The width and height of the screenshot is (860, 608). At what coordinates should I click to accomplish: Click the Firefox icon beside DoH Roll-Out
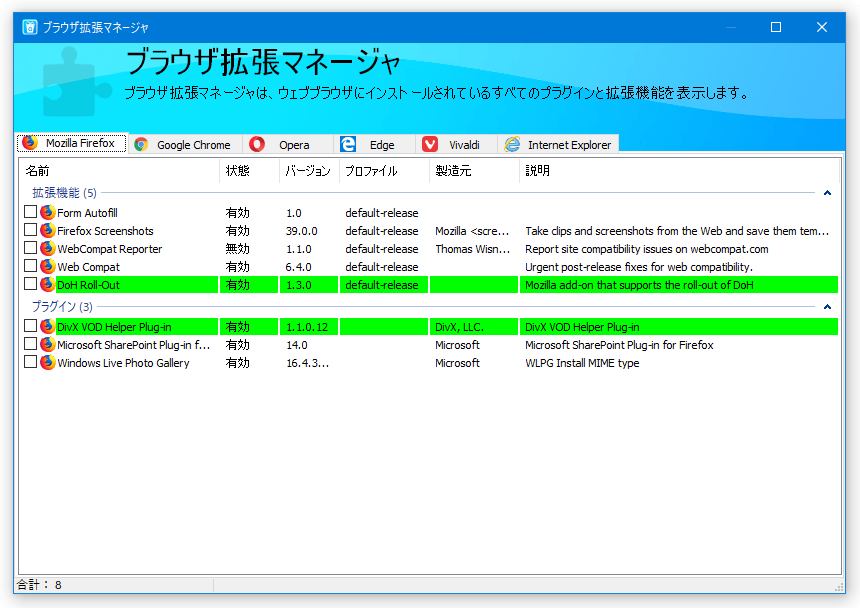point(48,285)
